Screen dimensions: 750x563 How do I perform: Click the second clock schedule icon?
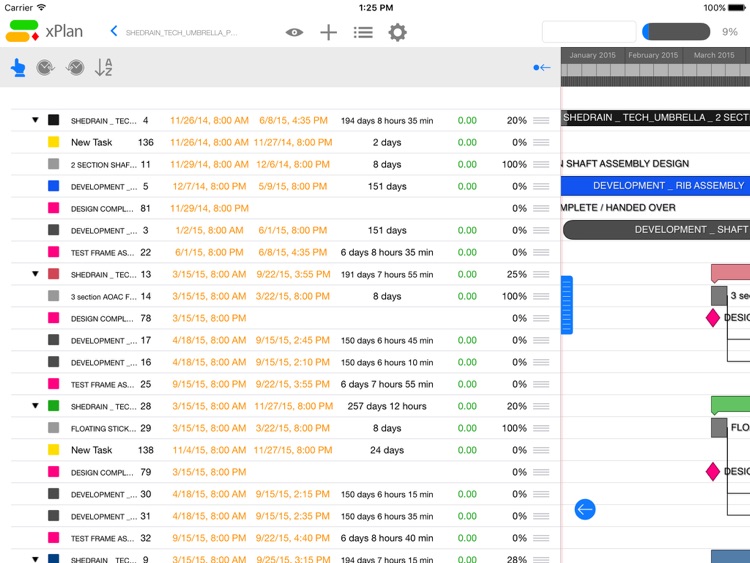coord(76,67)
